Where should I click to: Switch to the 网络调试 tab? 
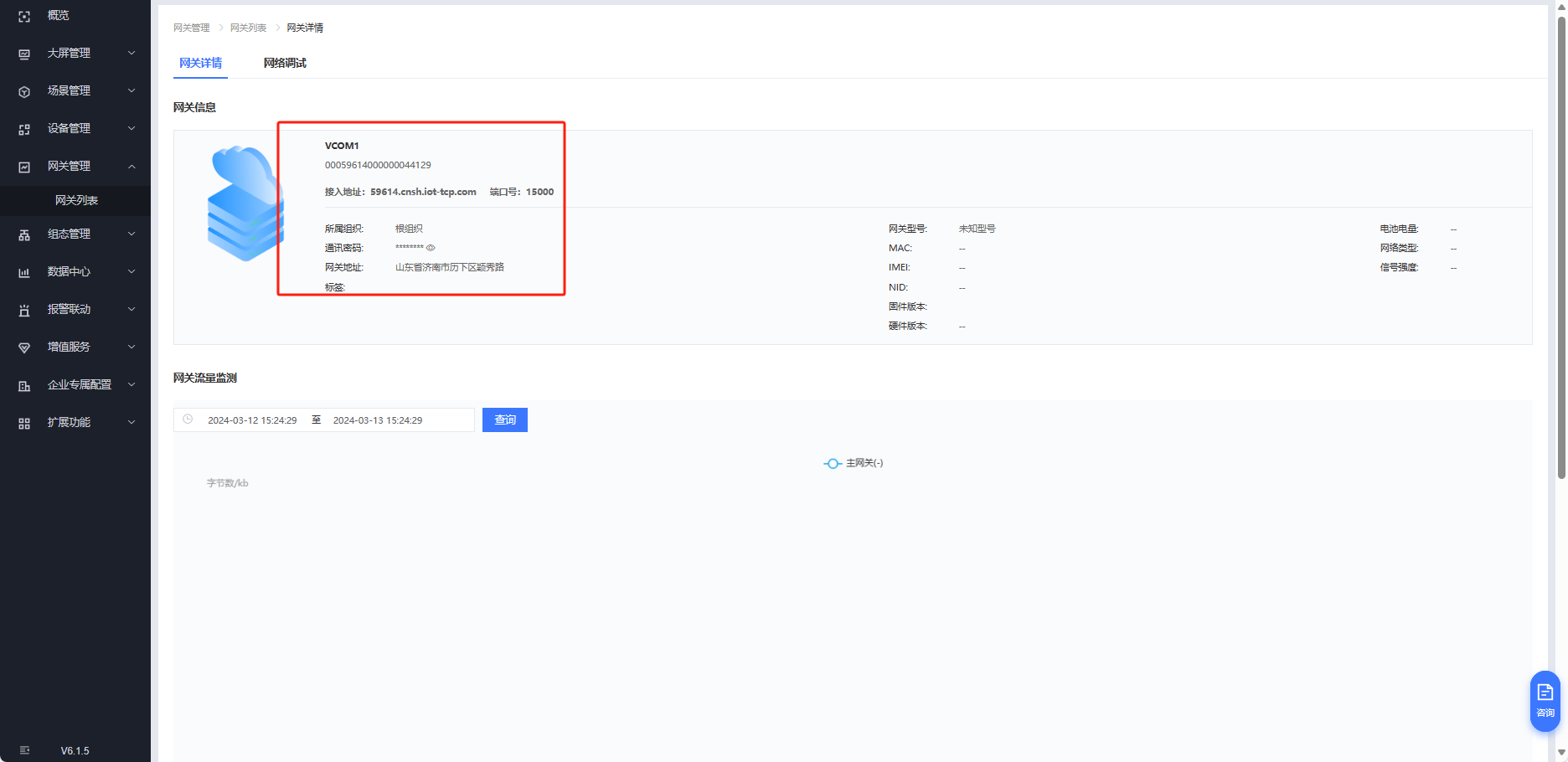(285, 64)
